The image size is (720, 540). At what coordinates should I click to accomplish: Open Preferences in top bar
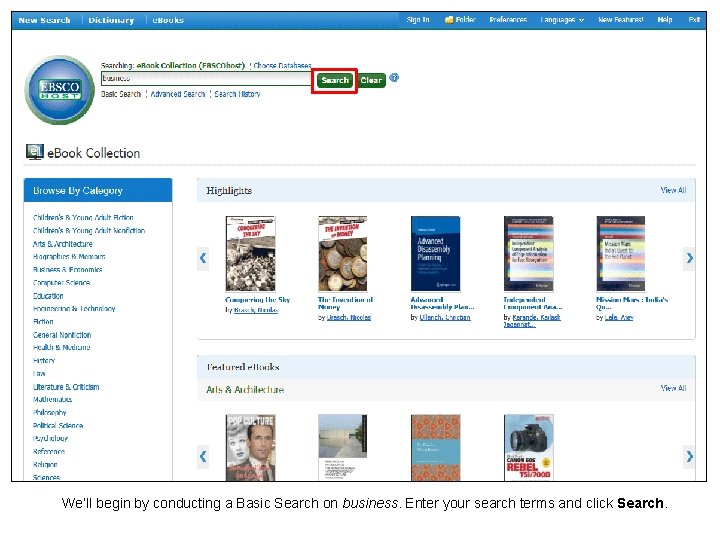pos(508,20)
